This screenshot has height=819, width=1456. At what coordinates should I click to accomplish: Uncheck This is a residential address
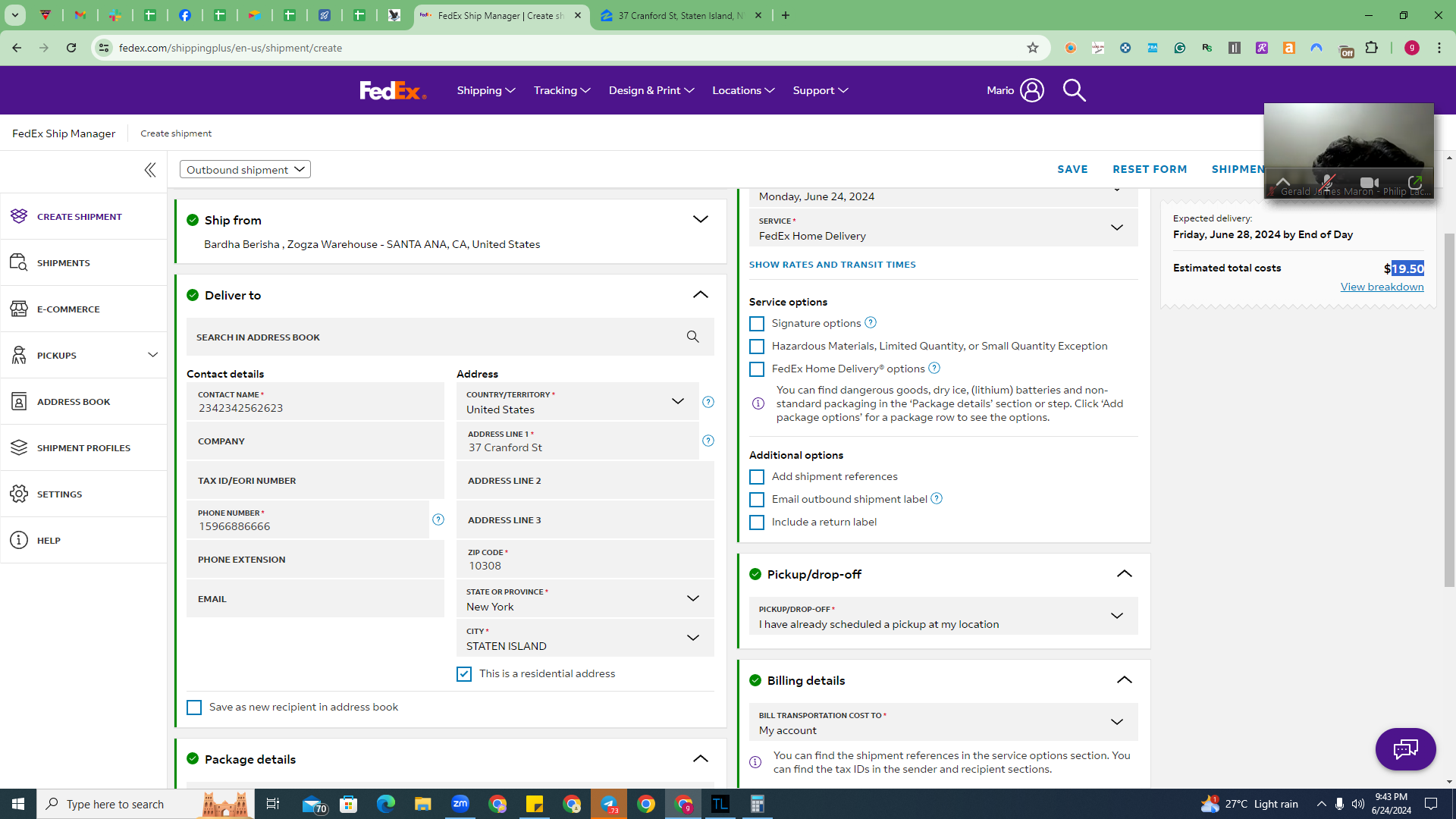click(464, 674)
